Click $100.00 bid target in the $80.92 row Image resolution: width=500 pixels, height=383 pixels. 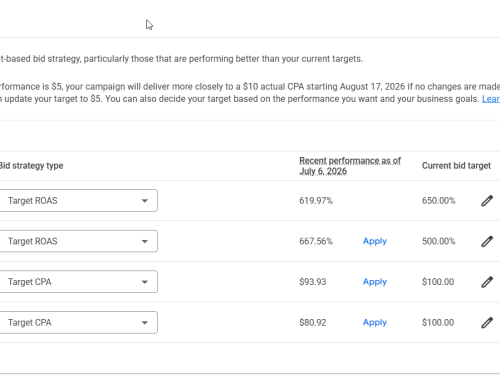click(438, 323)
